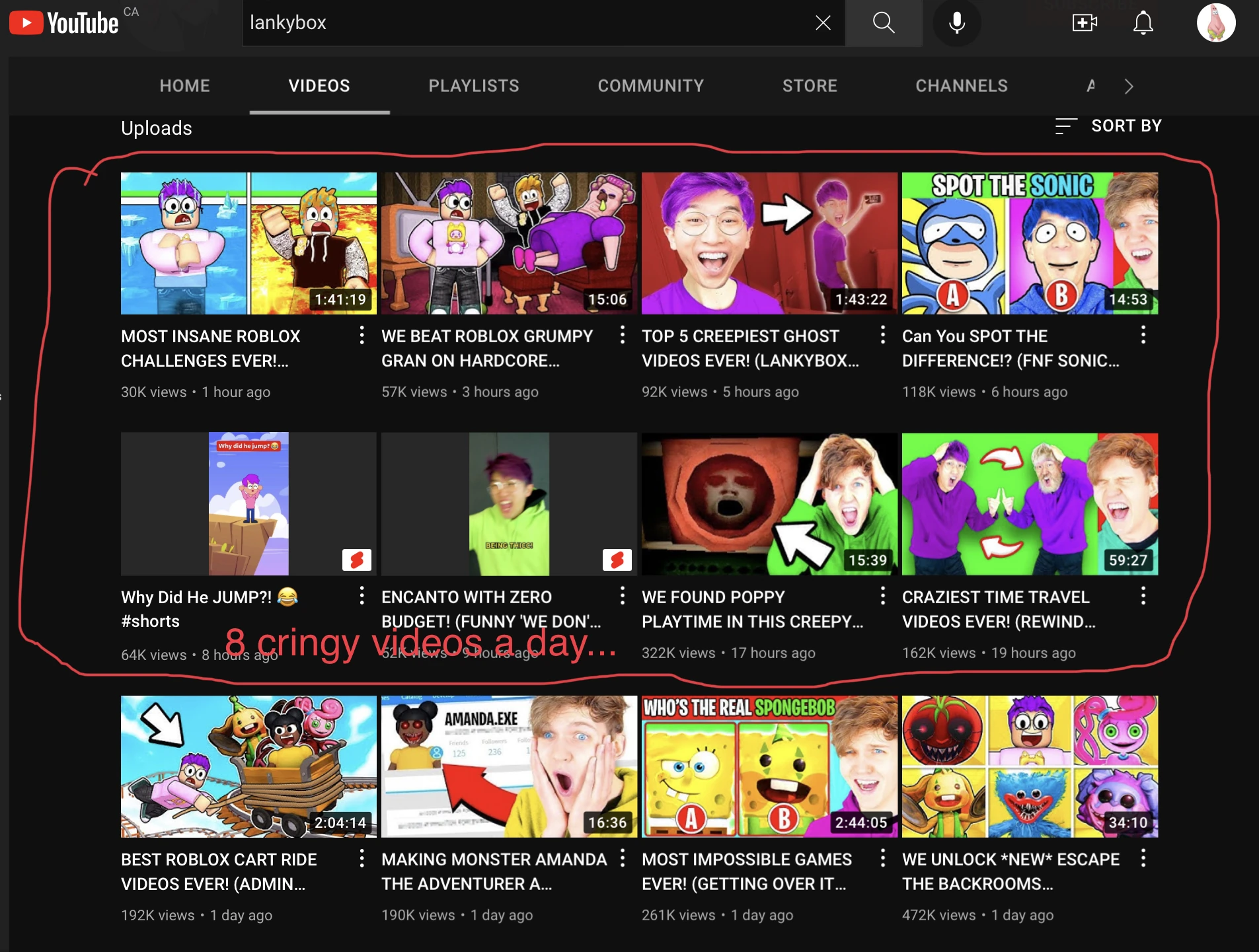1259x952 pixels.
Task: Click the 'Can You SPOT THE DIFFERENCE!?' thumbnail
Action: click(x=1029, y=242)
